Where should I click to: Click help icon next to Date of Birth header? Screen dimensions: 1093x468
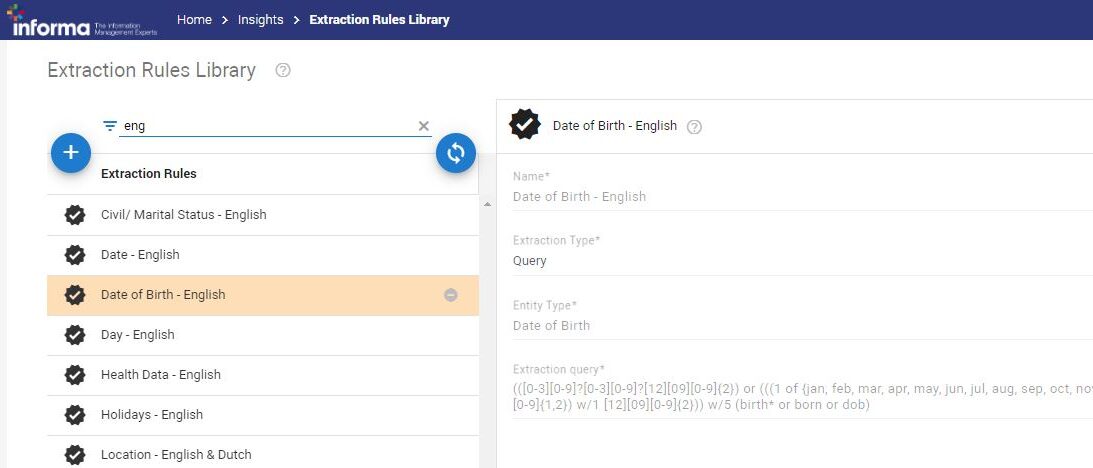(695, 127)
